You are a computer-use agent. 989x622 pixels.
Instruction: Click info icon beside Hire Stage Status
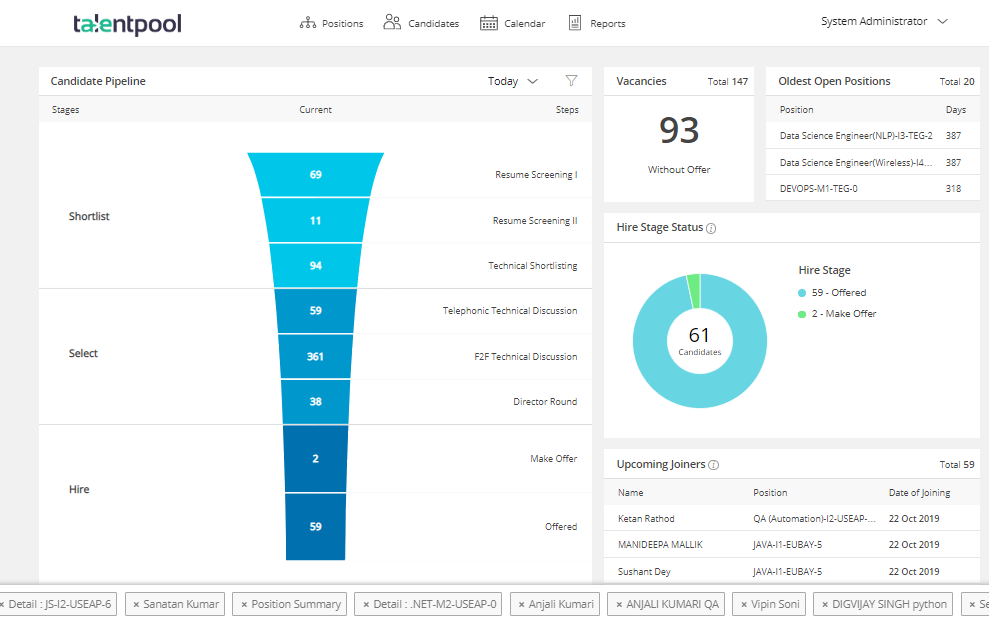tap(711, 228)
